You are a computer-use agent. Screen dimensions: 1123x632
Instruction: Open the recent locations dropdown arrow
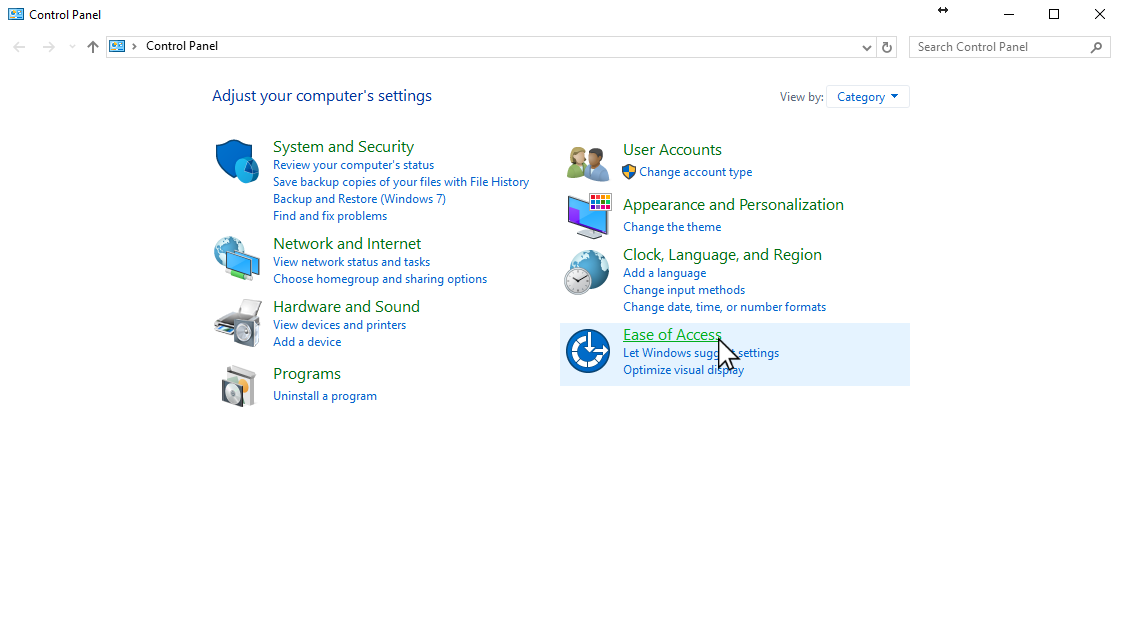[x=71, y=47]
